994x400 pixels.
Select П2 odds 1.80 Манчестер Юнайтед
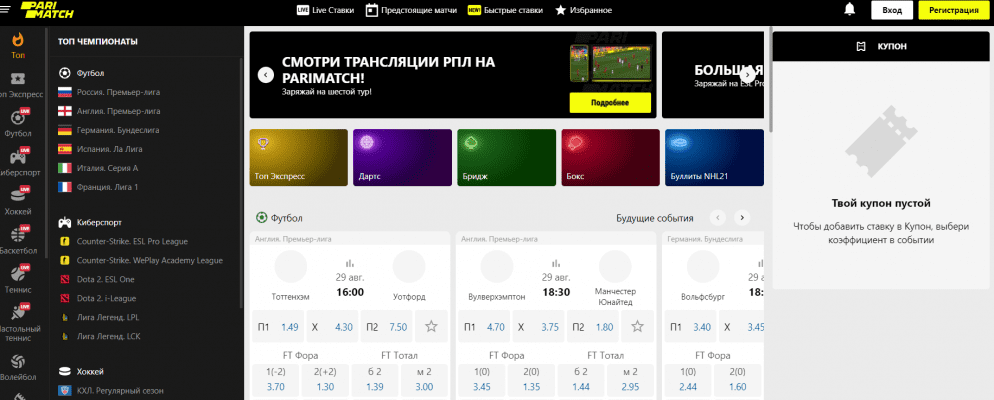(x=592, y=326)
